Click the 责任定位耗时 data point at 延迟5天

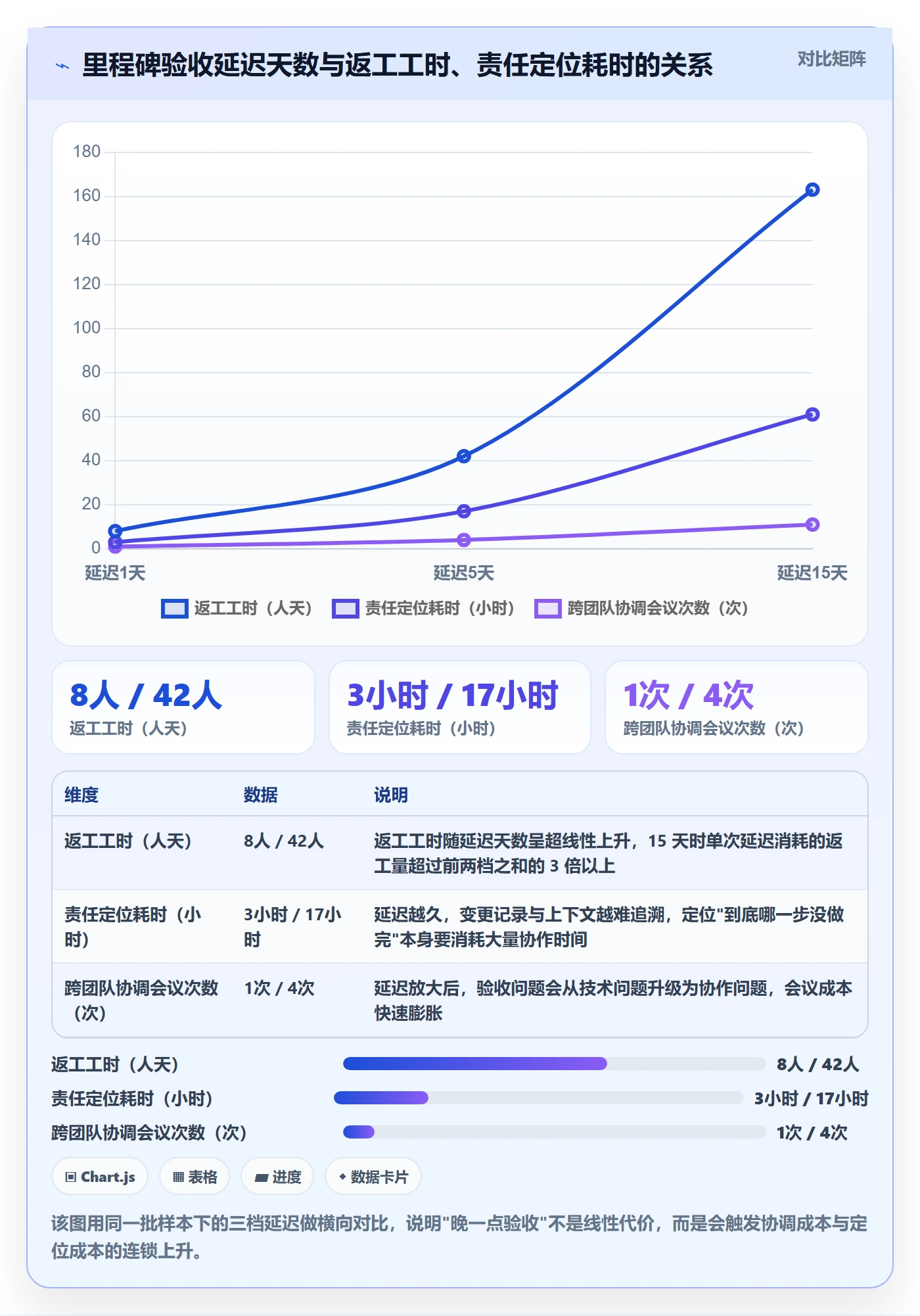(464, 511)
